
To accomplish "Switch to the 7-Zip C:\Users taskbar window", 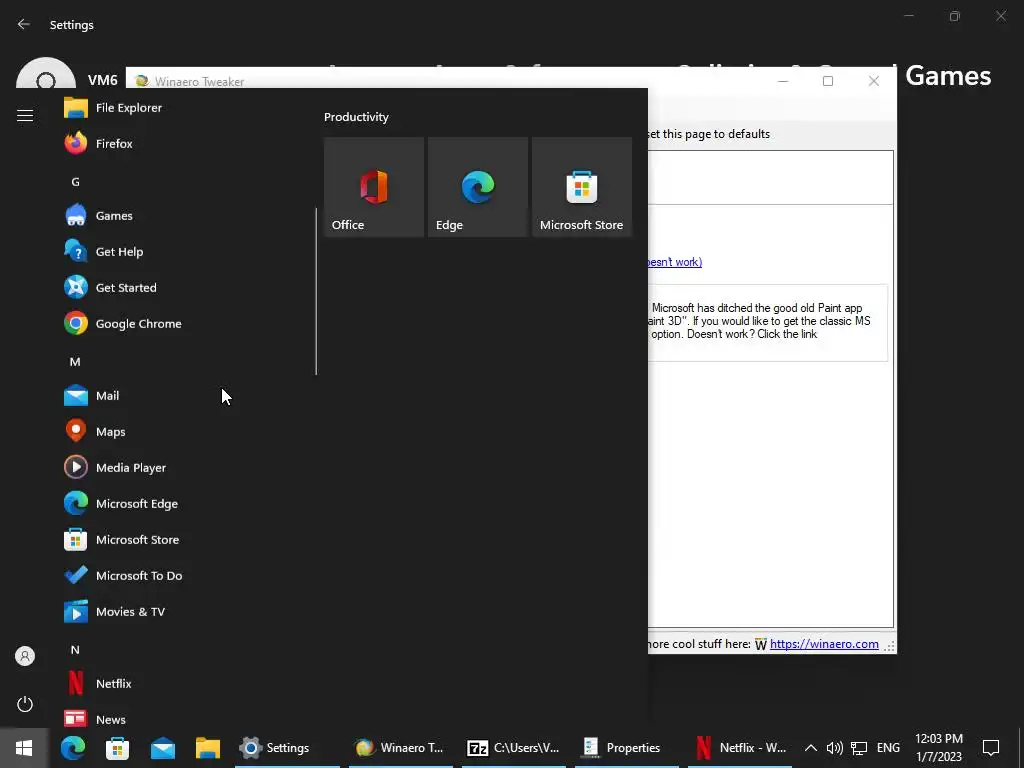I will (x=513, y=748).
